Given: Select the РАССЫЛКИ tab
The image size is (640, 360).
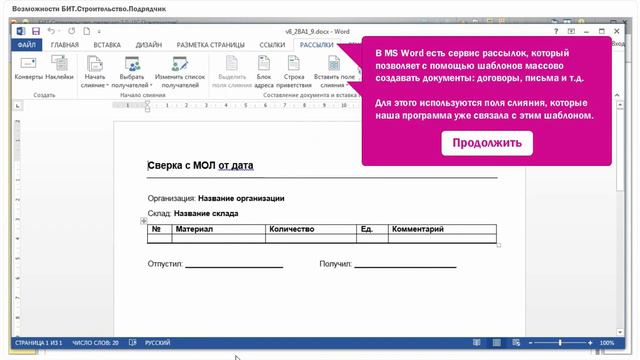Looking at the screenshot, I should (316, 45).
